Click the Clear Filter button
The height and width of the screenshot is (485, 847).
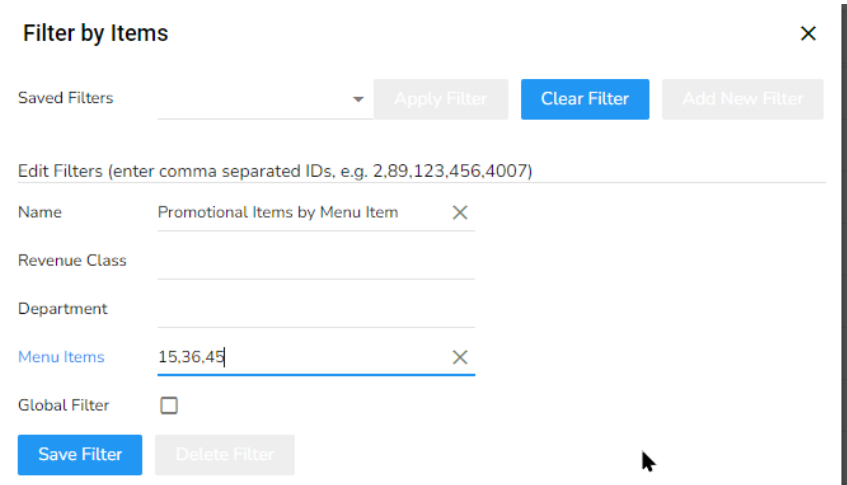[585, 99]
